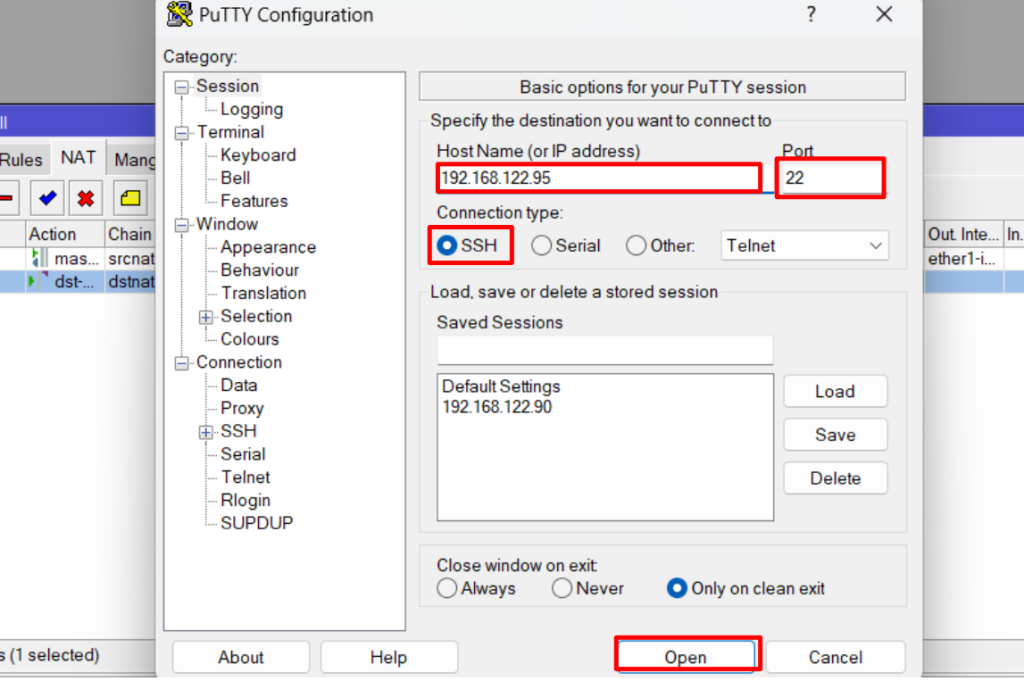The height and width of the screenshot is (681, 1024).
Task: Collapse the Terminal category node
Action: point(182,133)
